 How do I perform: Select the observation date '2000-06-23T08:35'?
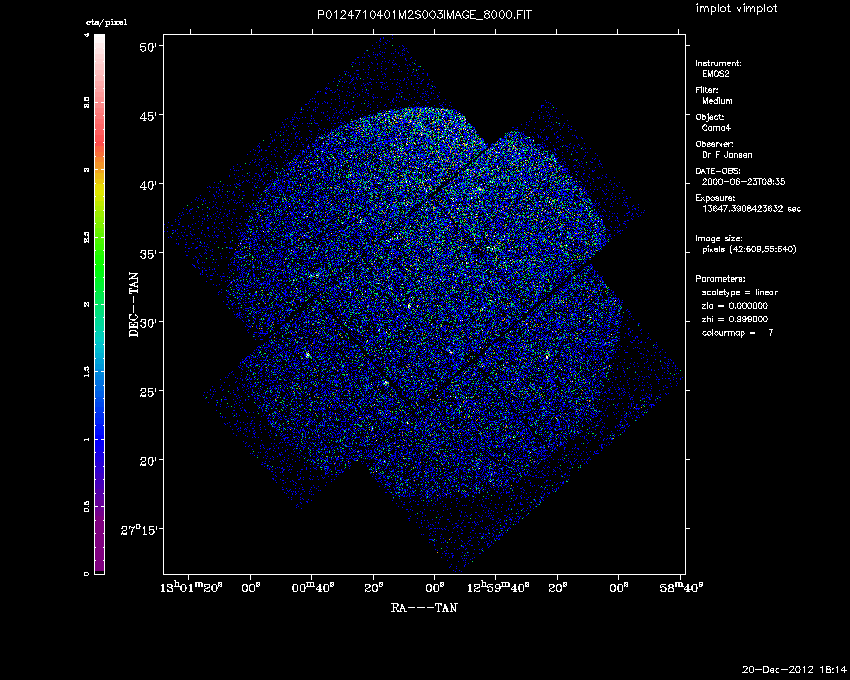pos(744,182)
